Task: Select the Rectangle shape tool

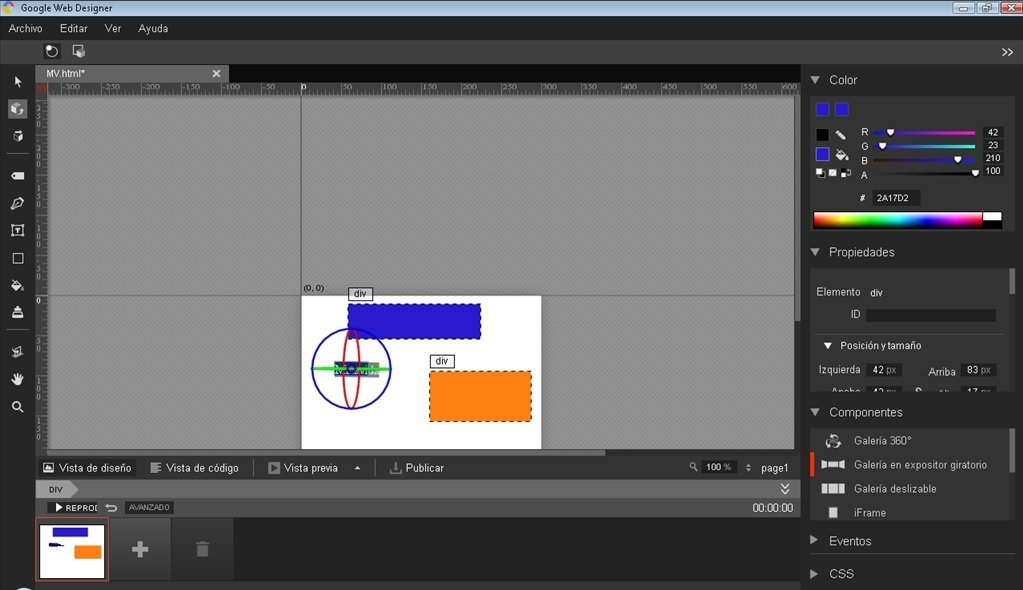Action: (x=18, y=258)
